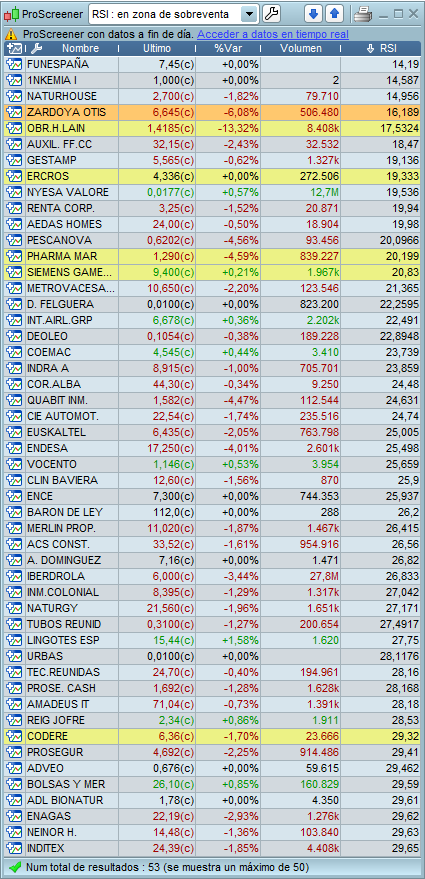The height and width of the screenshot is (879, 425).
Task: Select the SIEMENS GAME... row name
Action: click(69, 272)
